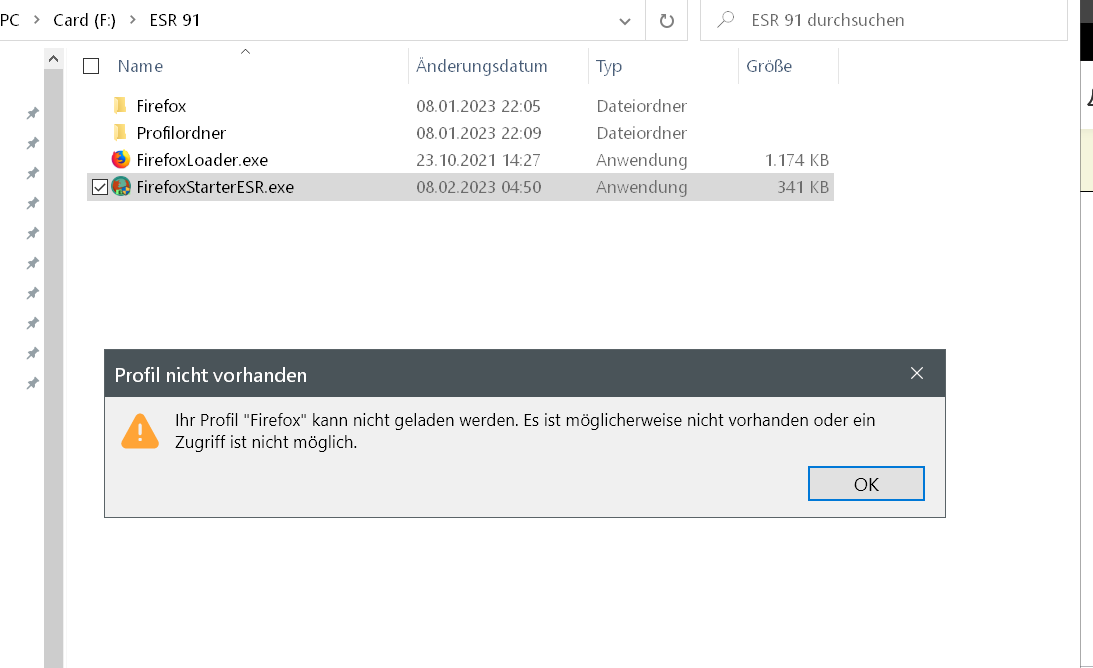
Task: Click the FirefoxLoader.exe application icon
Action: 121,160
